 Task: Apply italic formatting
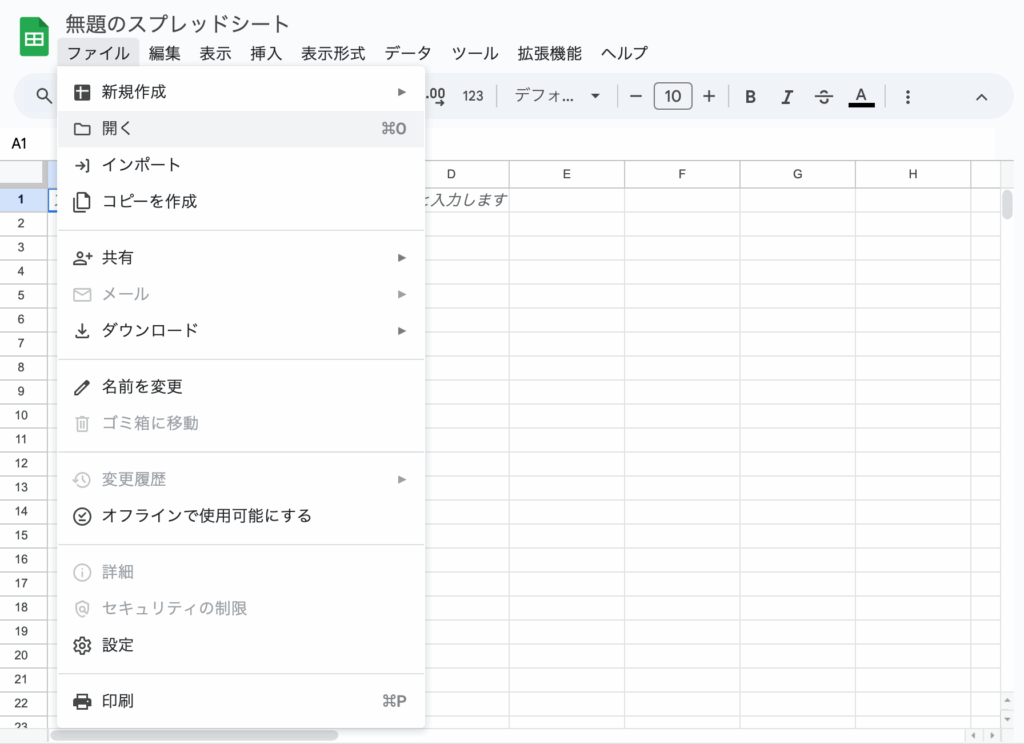787,96
